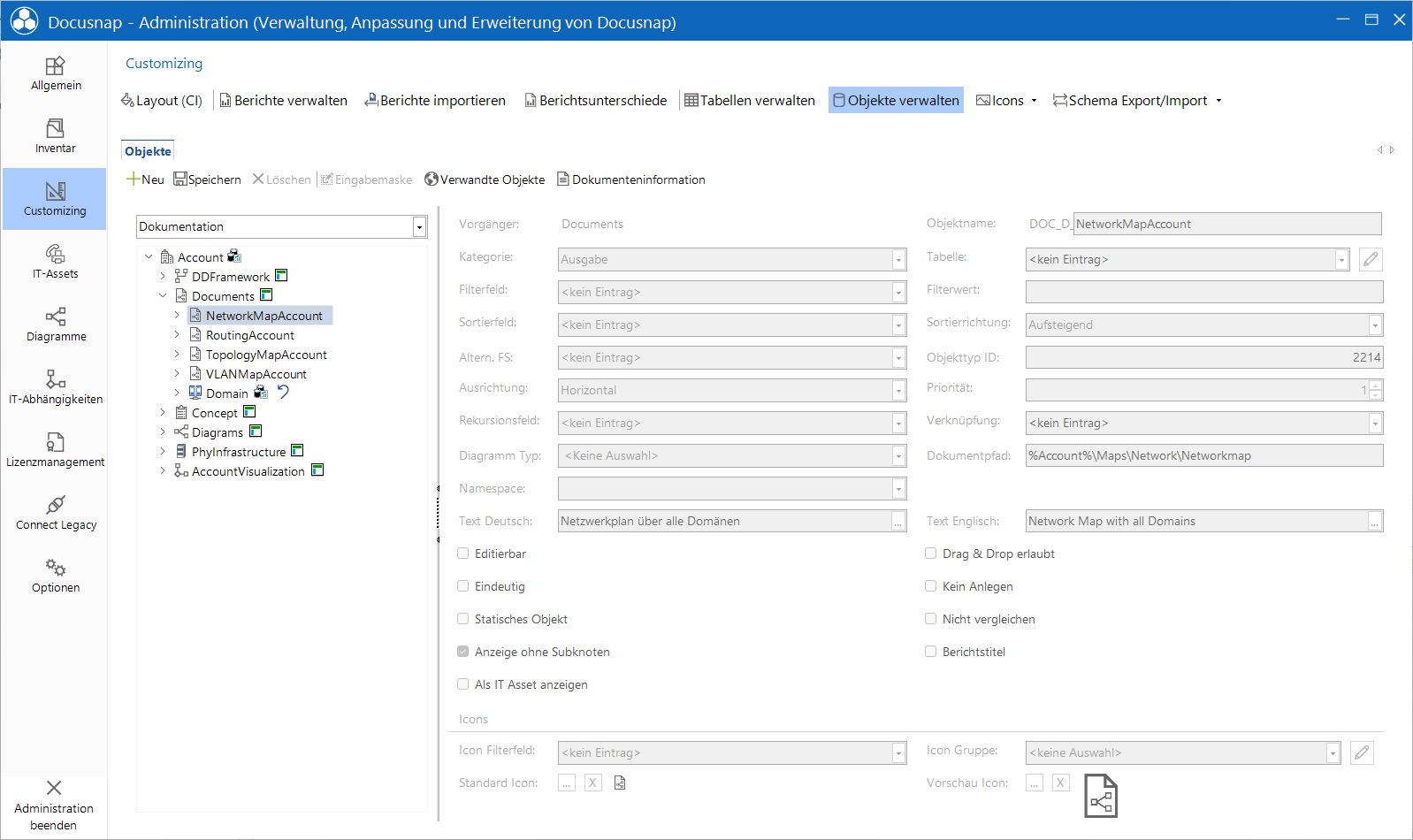This screenshot has width=1413, height=840.
Task: Open Diagramme in the sidebar
Action: pyautogui.click(x=55, y=325)
